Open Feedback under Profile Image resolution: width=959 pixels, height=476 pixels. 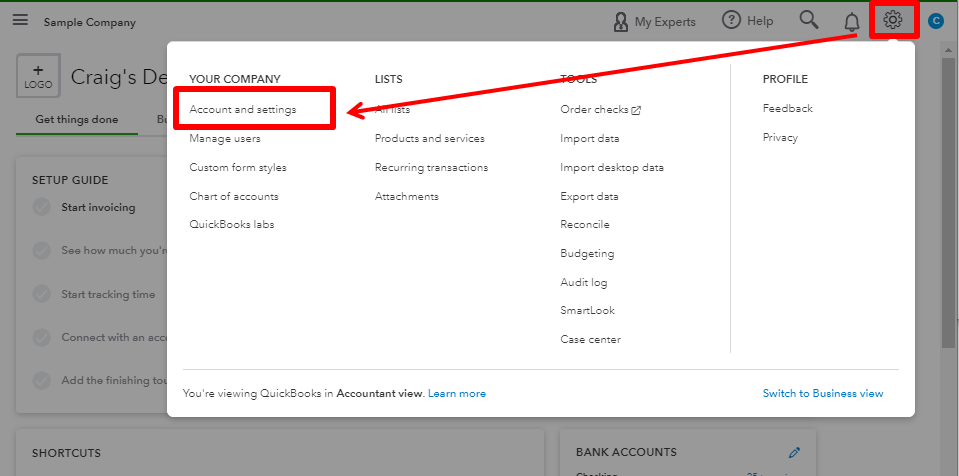click(x=787, y=108)
